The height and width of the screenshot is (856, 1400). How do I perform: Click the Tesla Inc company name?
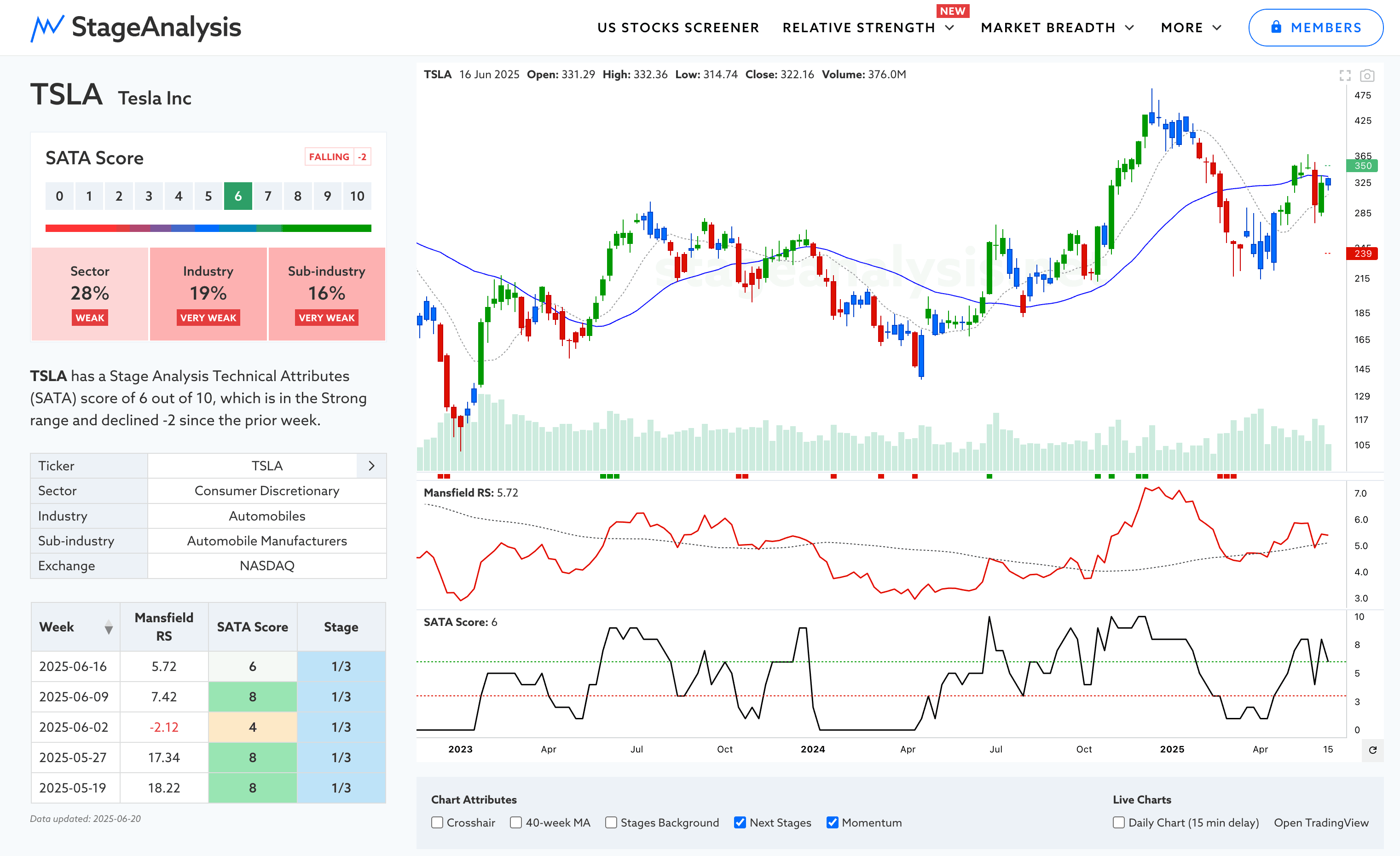coord(155,98)
